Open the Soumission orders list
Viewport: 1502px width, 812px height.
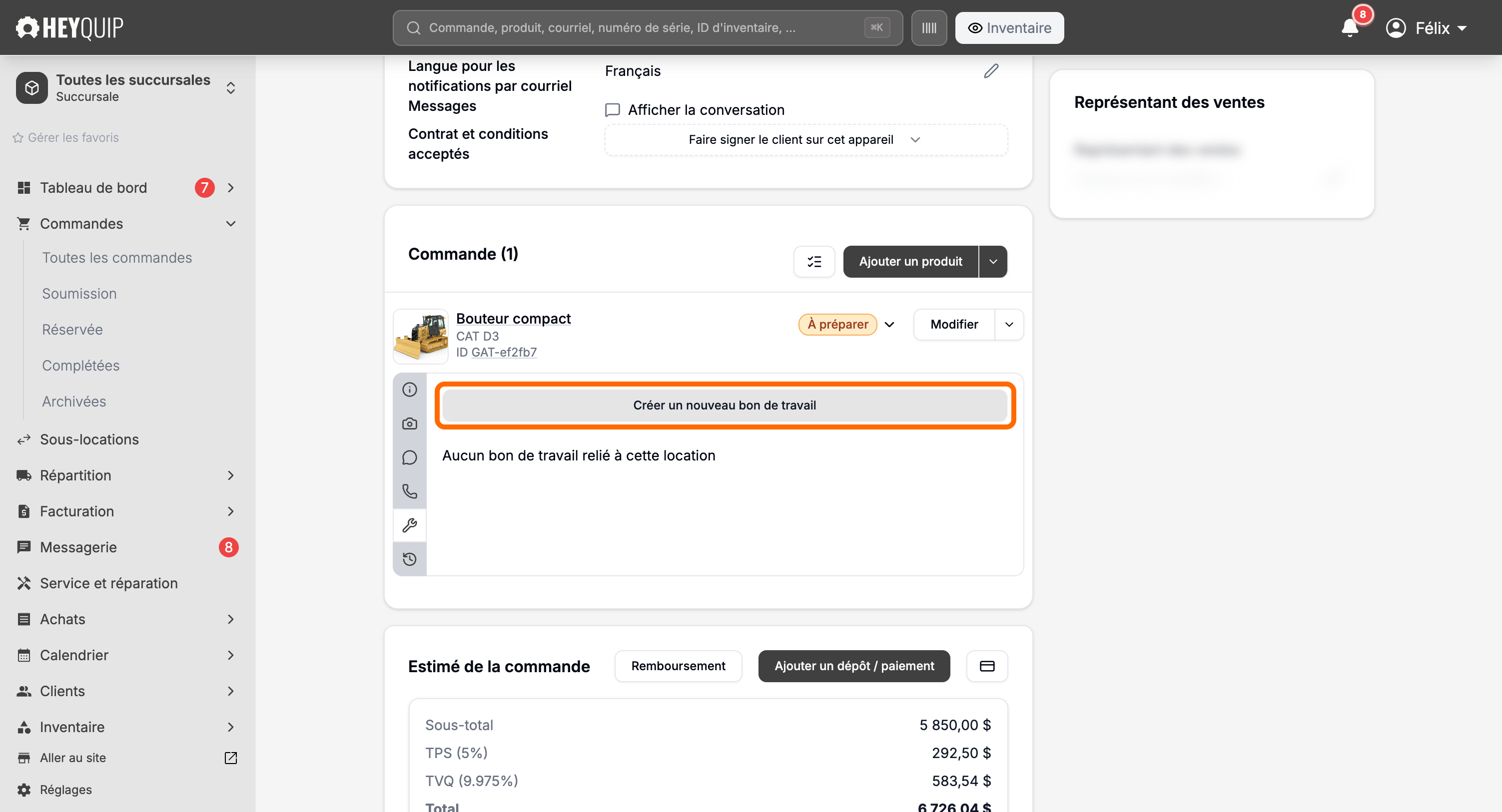[79, 294]
